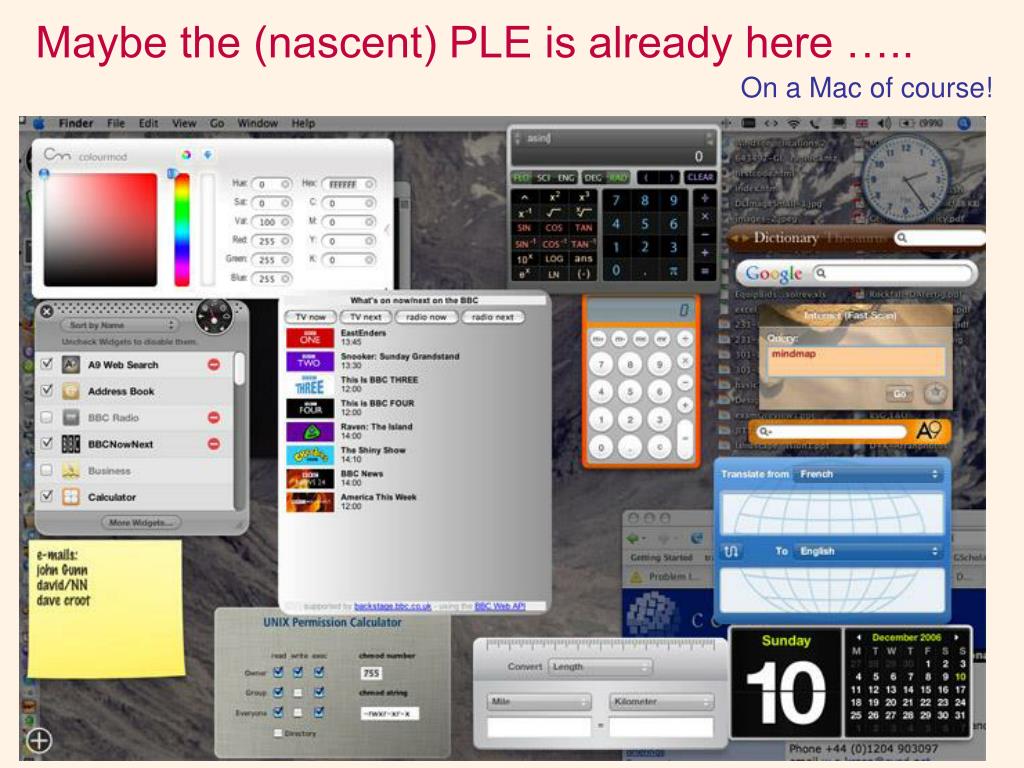Uncheck the Calculator widget
The height and width of the screenshot is (768, 1024).
[x=46, y=496]
